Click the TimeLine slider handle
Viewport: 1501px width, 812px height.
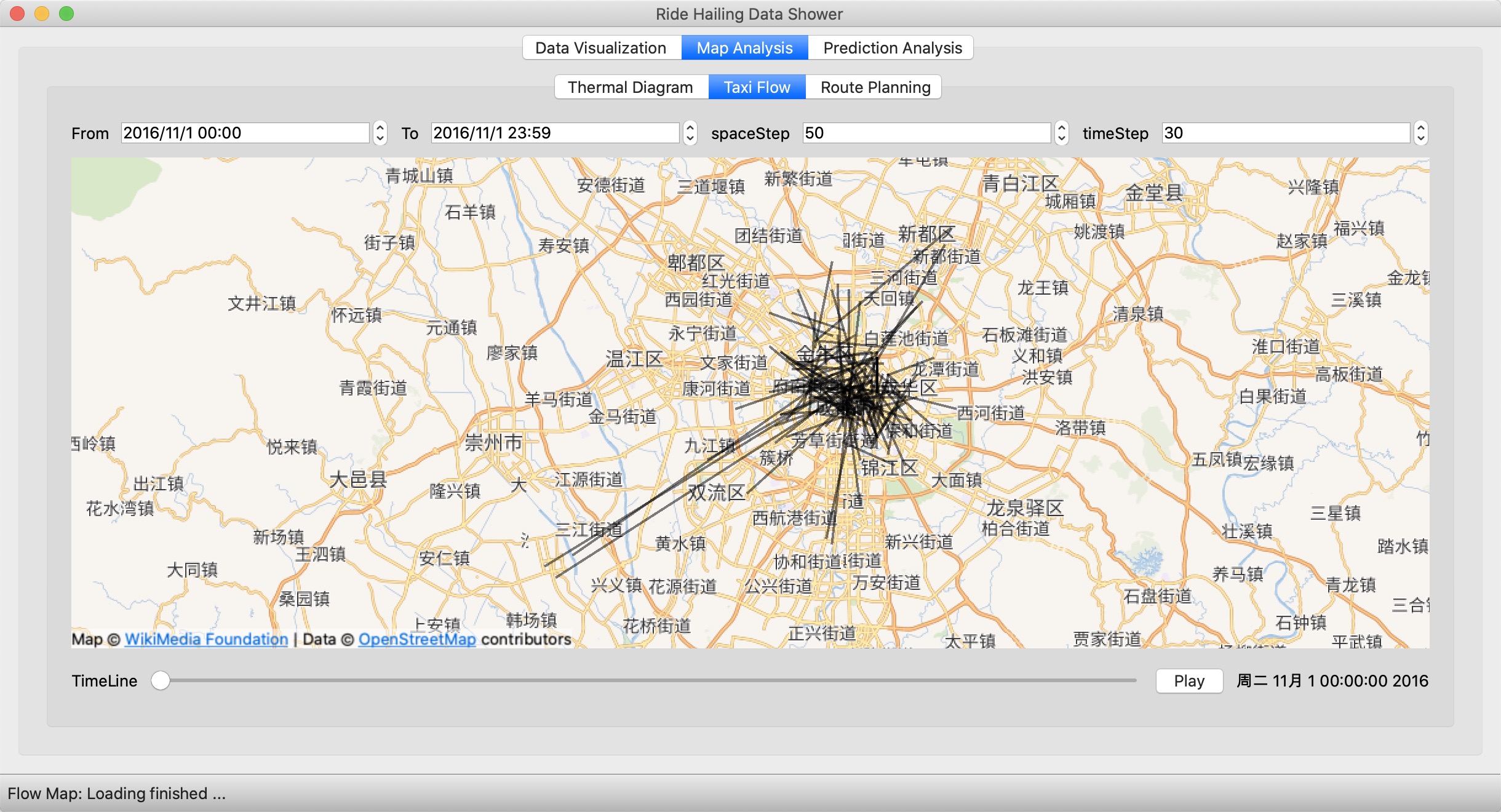[161, 681]
